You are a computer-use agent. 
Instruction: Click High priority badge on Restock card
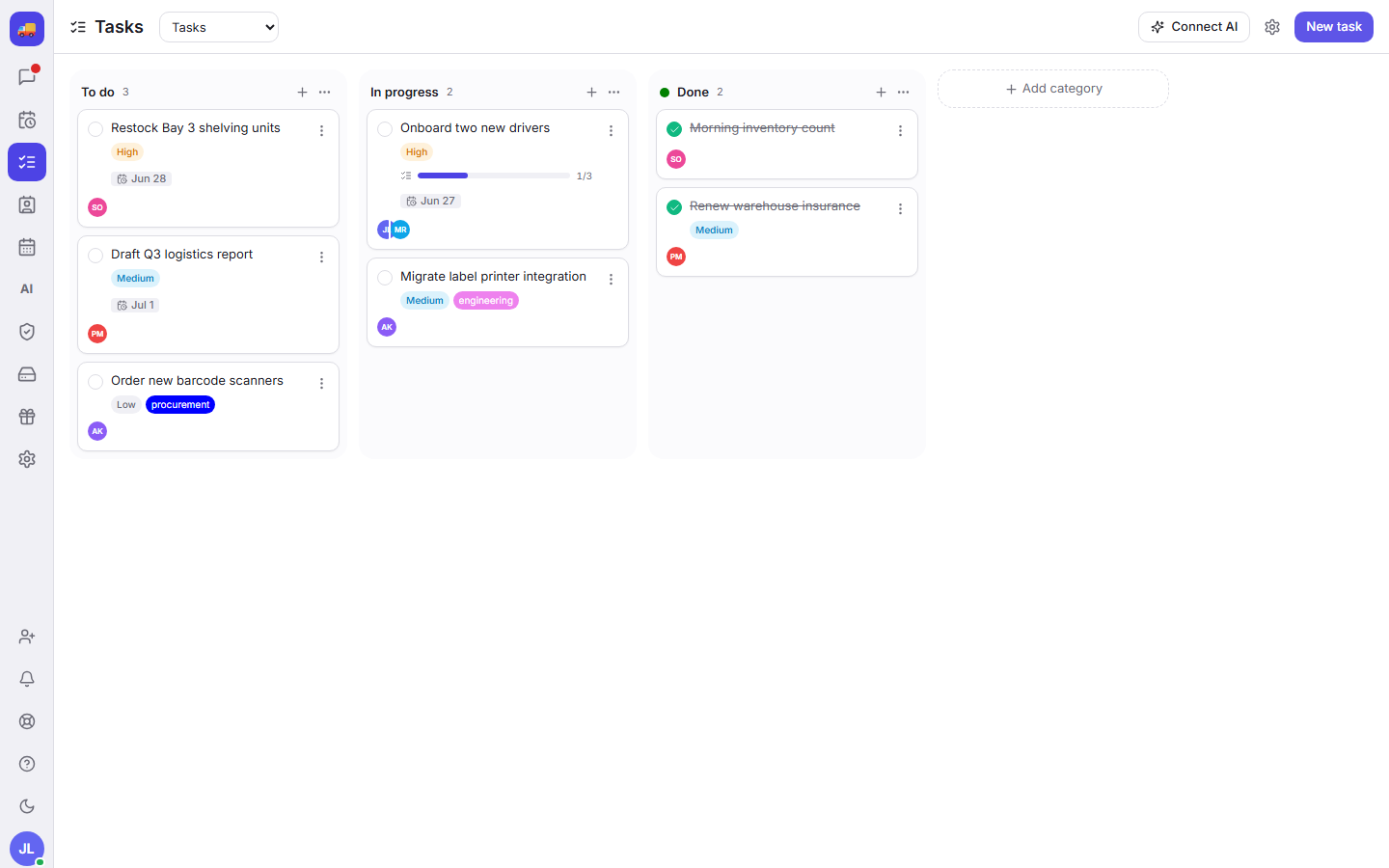[127, 152]
